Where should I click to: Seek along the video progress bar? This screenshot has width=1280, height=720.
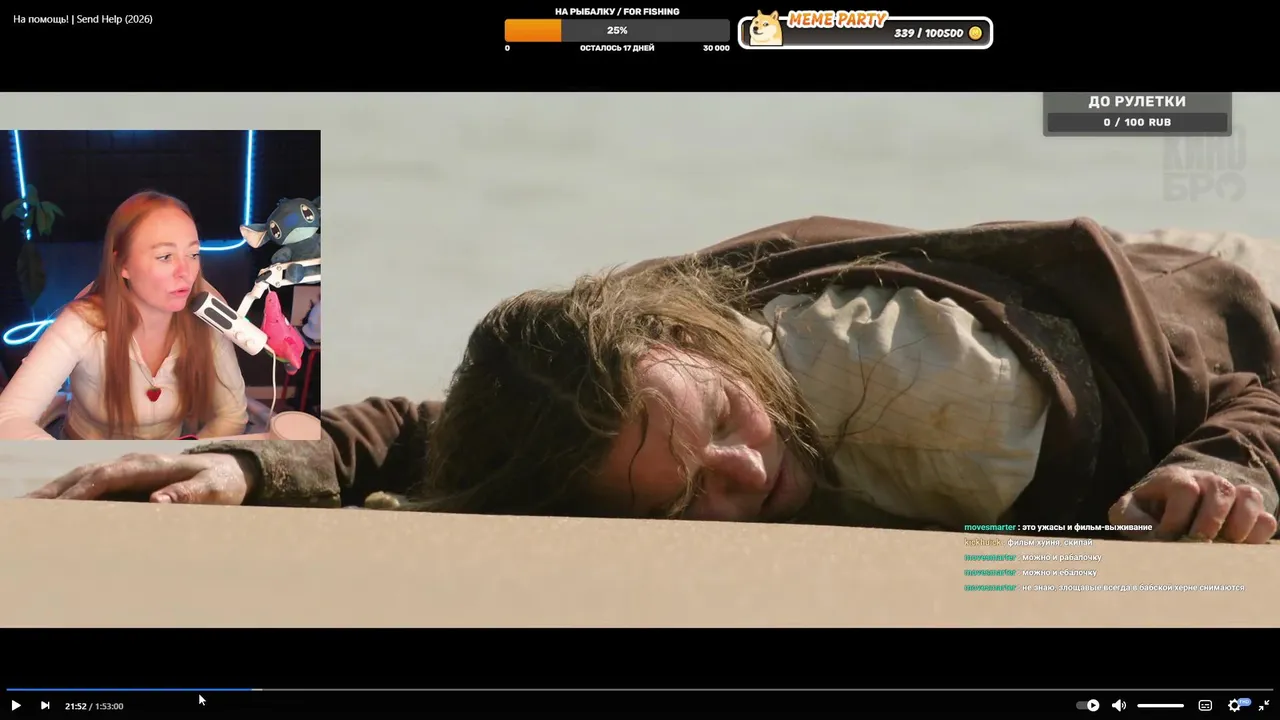click(x=640, y=689)
